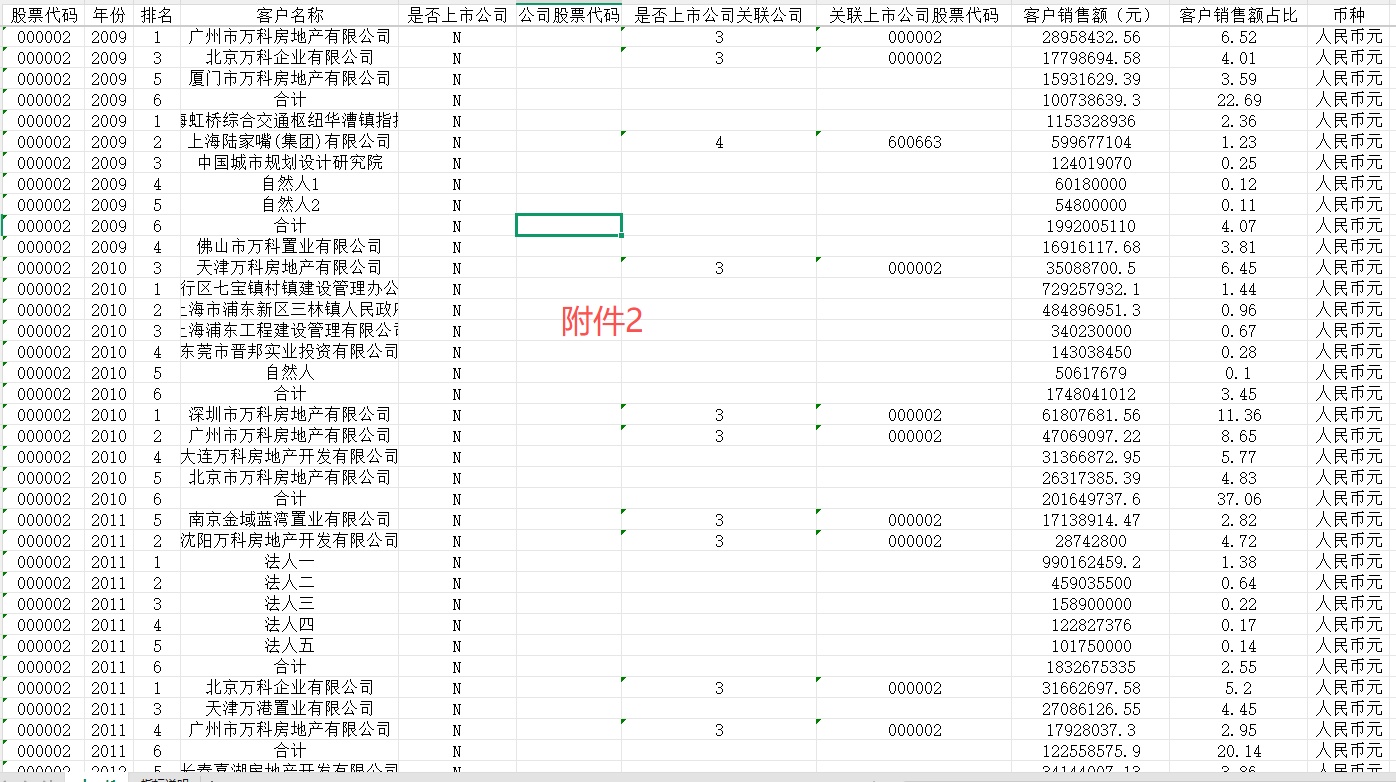Select the 自然人2 customer cell
This screenshot has height=782, width=1396.
[x=290, y=205]
